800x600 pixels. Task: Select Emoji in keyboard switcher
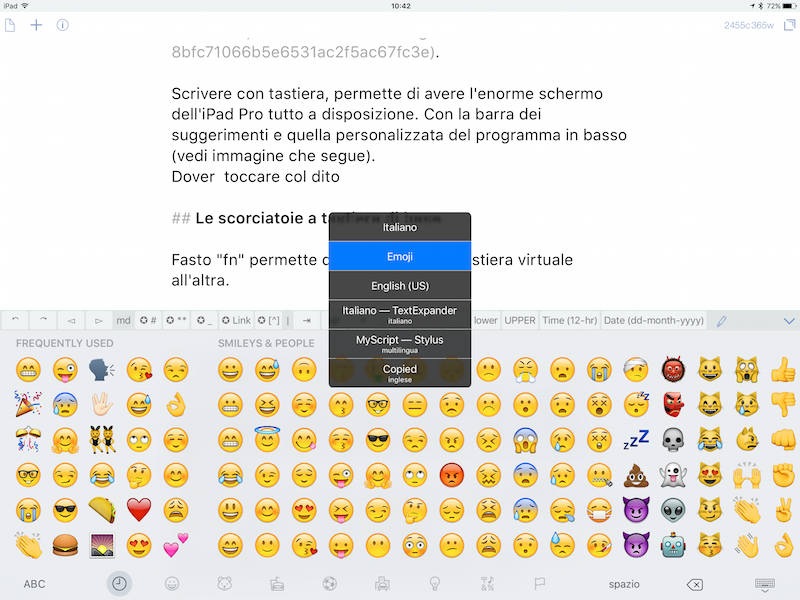(399, 256)
